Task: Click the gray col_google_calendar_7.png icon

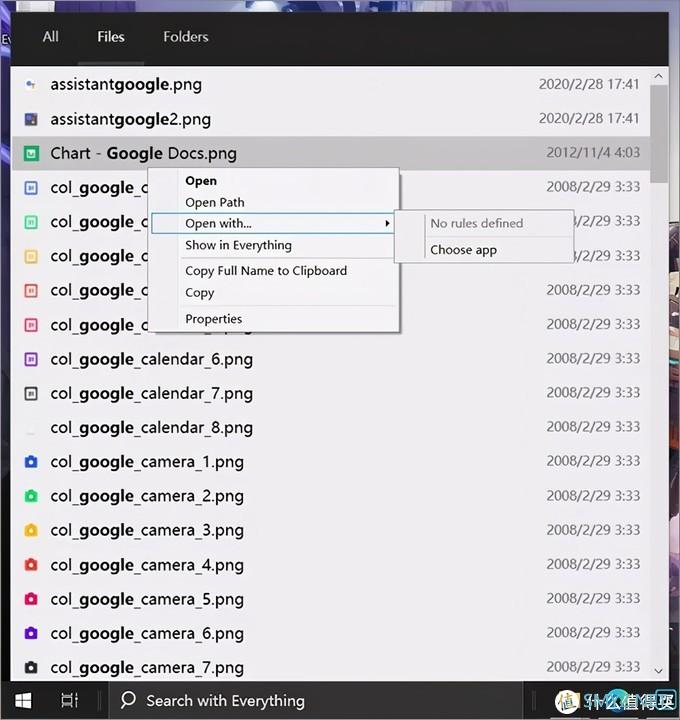Action: click(x=31, y=394)
